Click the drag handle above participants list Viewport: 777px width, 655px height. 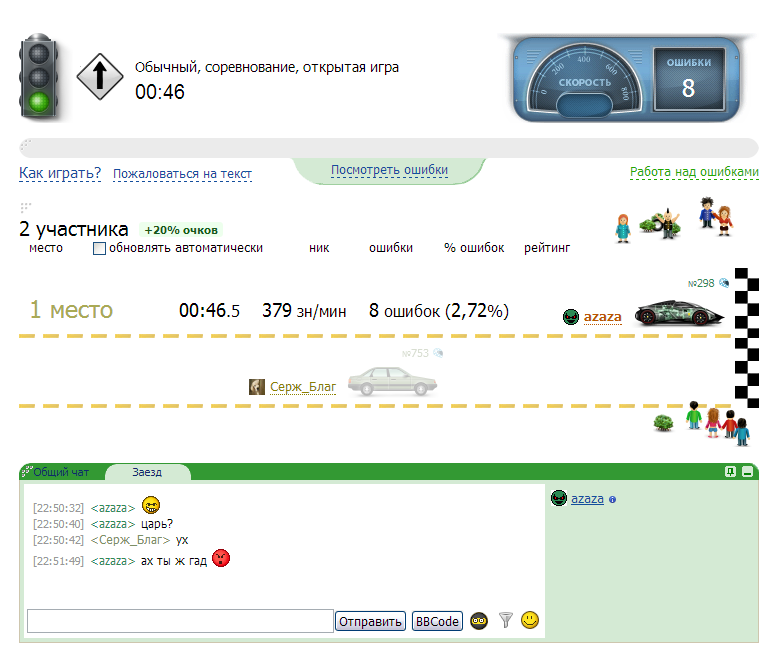[x=26, y=207]
